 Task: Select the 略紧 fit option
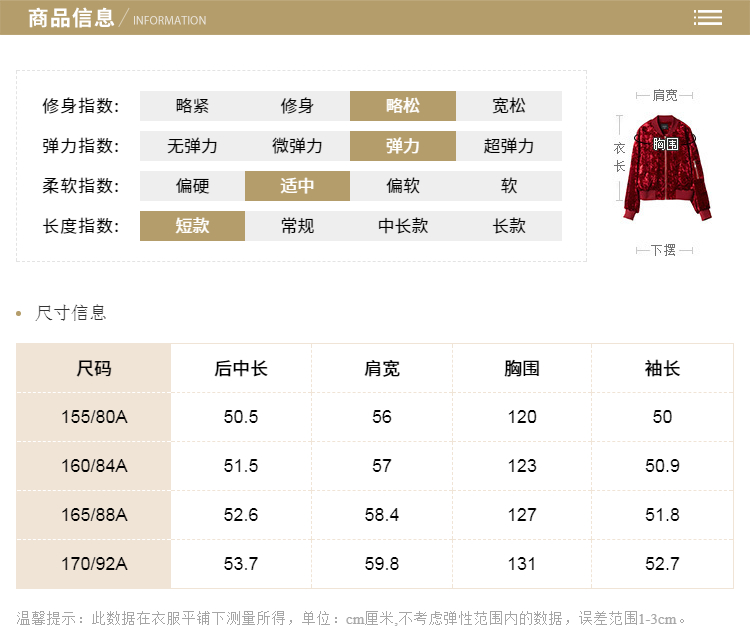(192, 106)
